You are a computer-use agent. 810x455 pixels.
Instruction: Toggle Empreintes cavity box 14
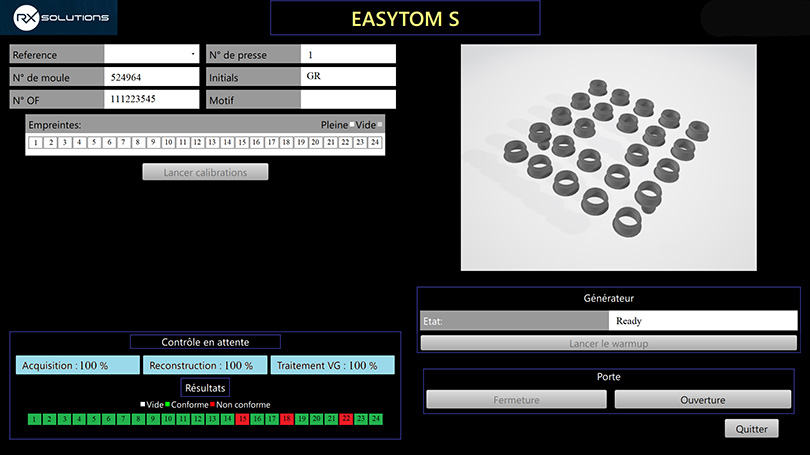227,142
